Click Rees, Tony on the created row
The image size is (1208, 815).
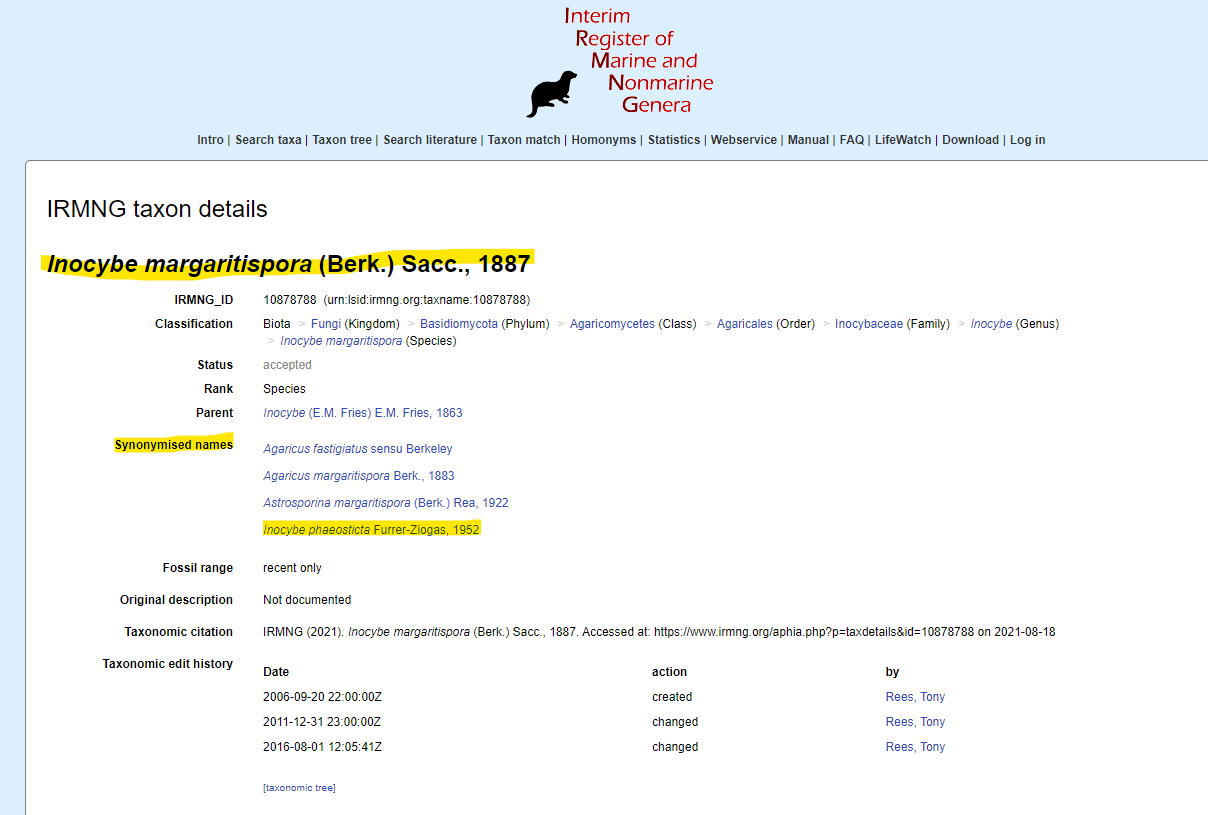[915, 697]
